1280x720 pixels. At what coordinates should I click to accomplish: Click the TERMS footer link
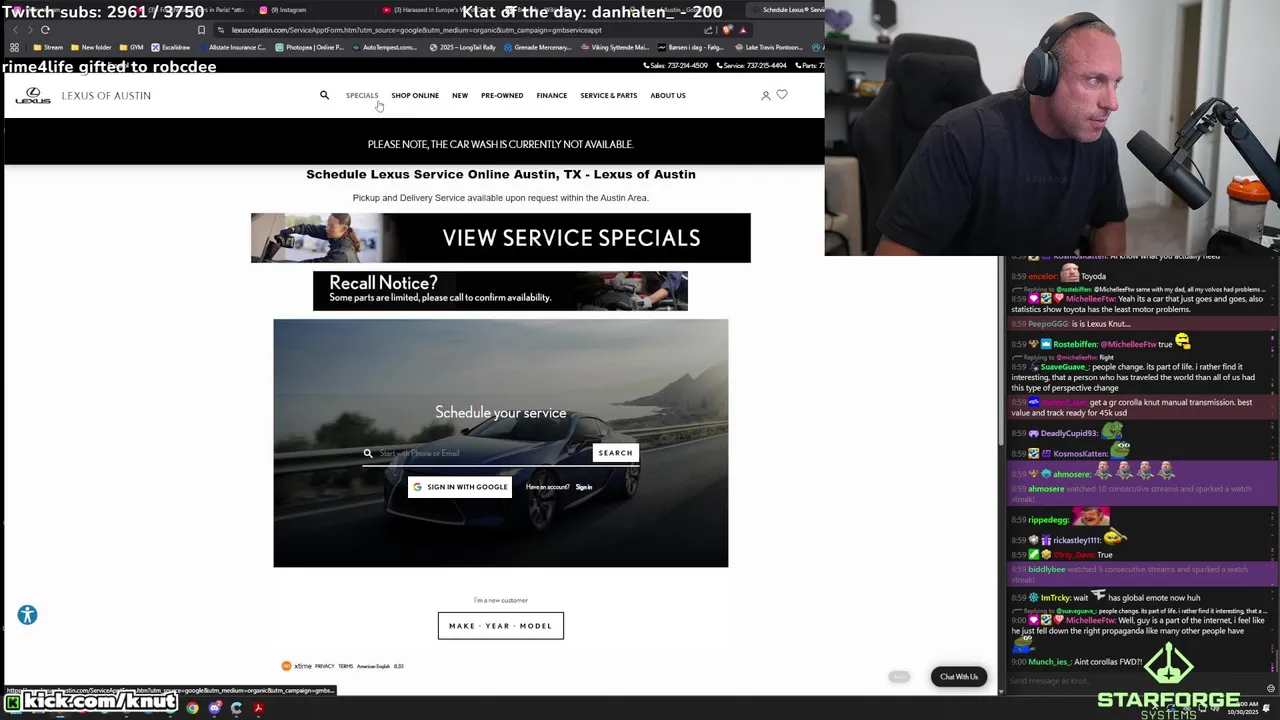(345, 666)
